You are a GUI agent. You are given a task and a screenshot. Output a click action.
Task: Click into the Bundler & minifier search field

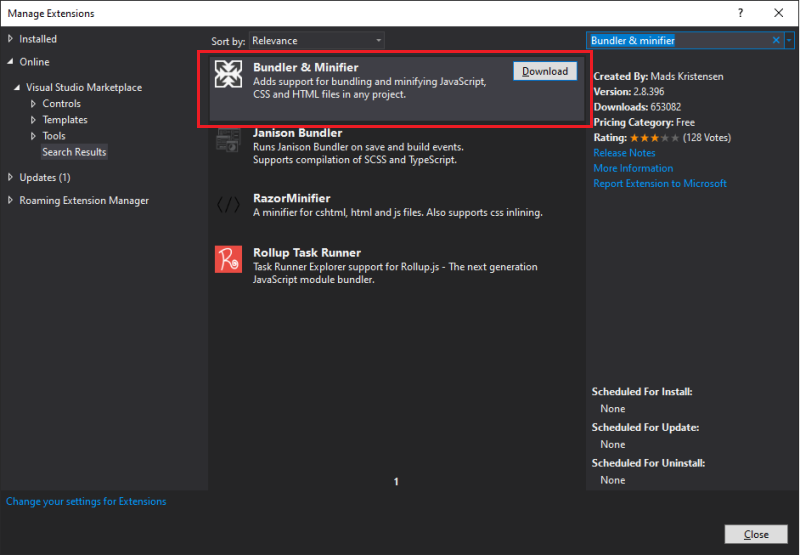[x=679, y=40]
